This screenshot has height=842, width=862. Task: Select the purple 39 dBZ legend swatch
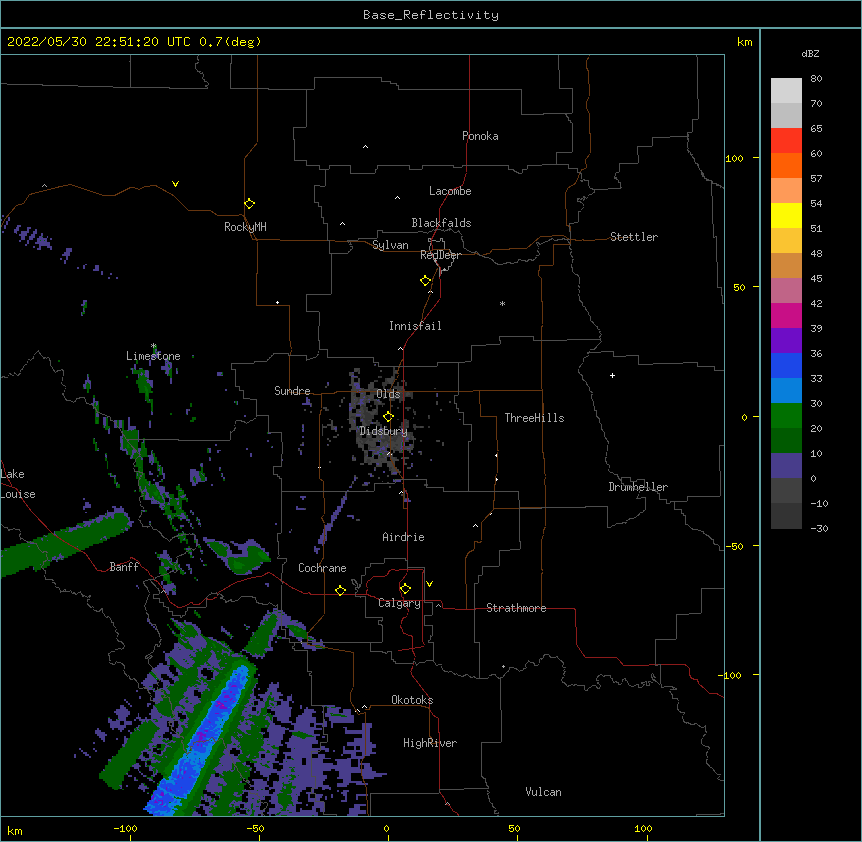(x=786, y=341)
